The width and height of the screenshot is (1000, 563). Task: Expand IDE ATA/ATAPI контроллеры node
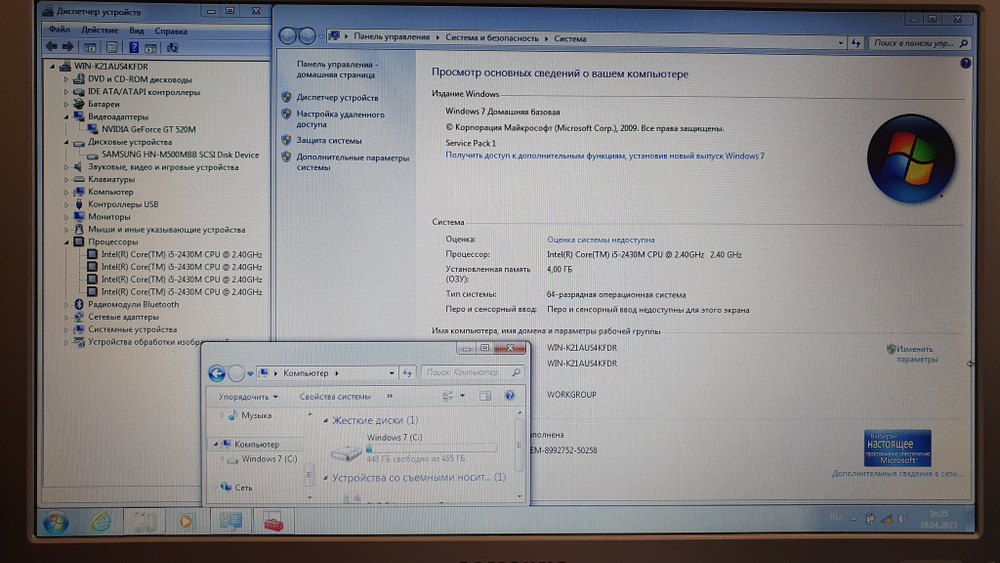click(x=66, y=92)
